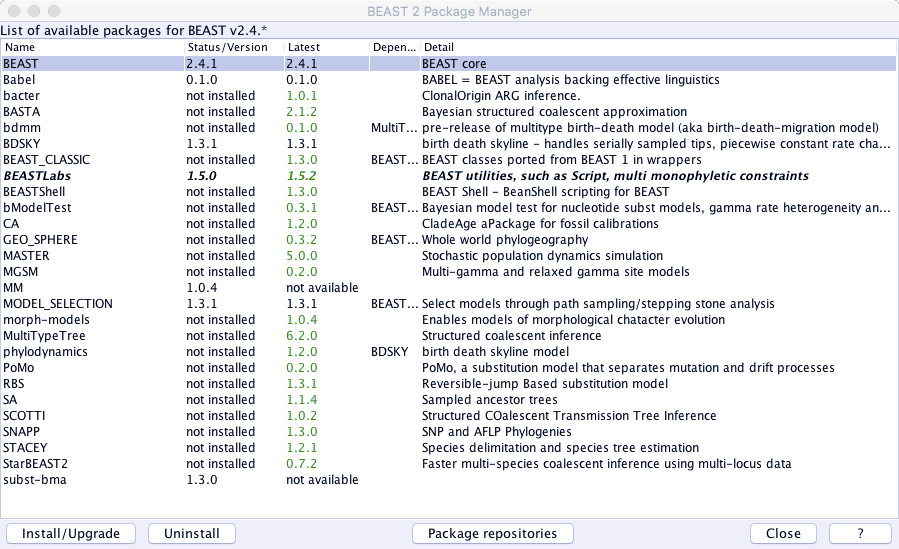Click the Detail column header
The width and height of the screenshot is (899, 549).
(658, 47)
